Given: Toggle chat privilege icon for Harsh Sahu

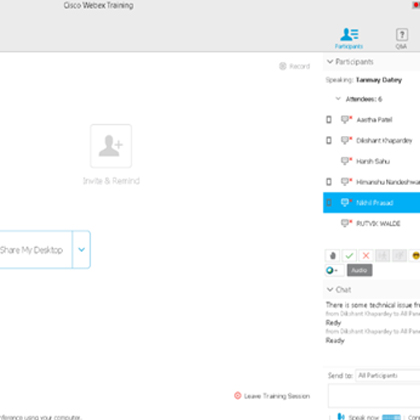Looking at the screenshot, I should pos(346,161).
